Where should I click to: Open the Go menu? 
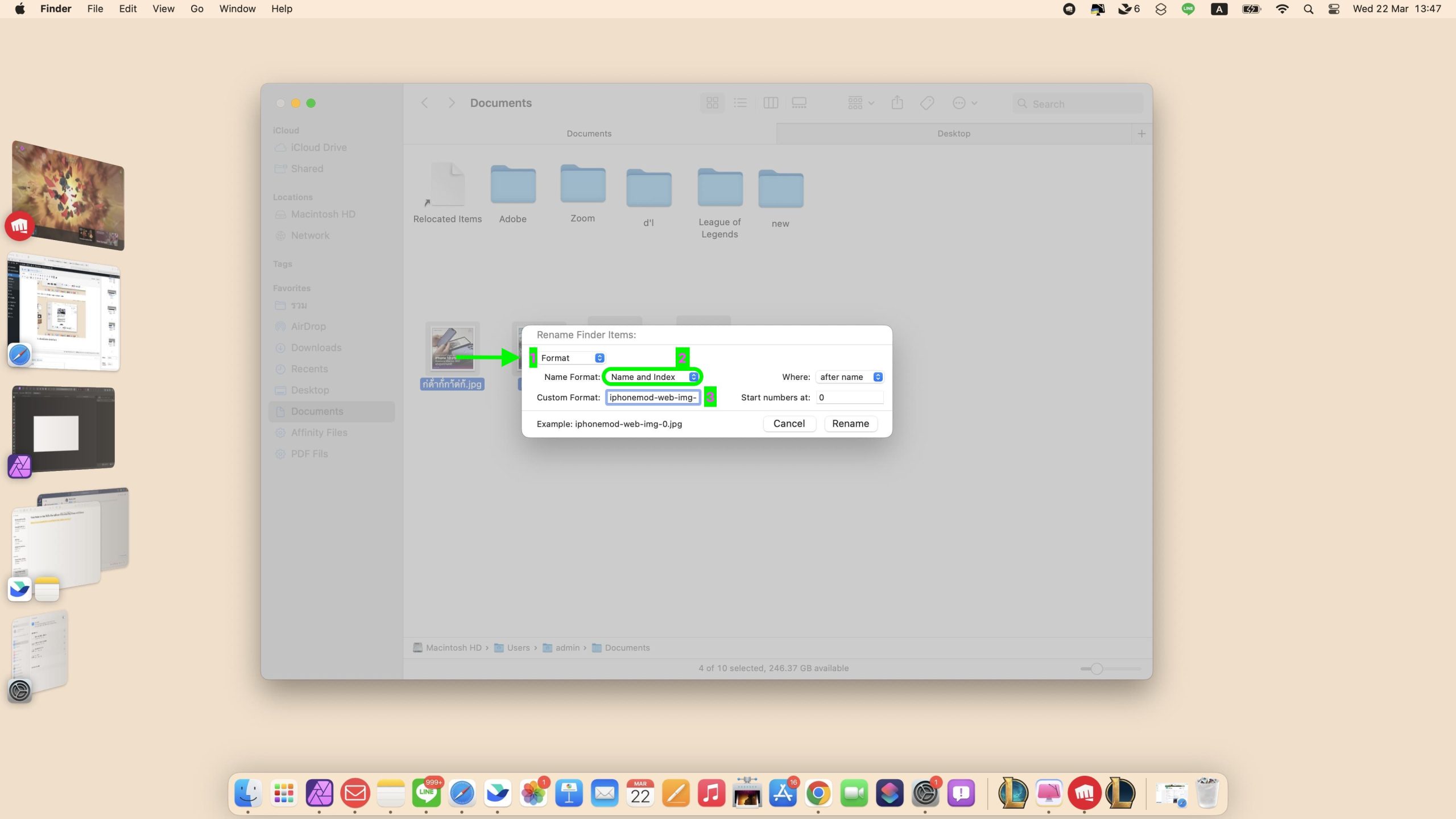197,9
